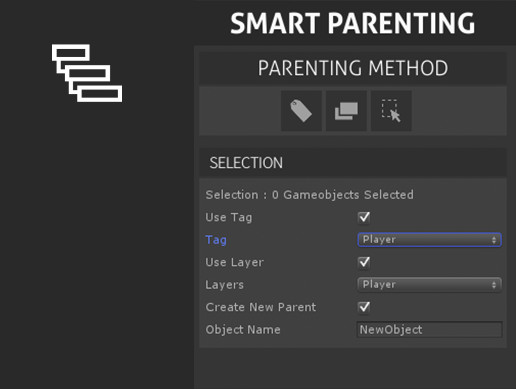Edit the Object Name field NewObject
This screenshot has height=389, width=516.
(429, 330)
